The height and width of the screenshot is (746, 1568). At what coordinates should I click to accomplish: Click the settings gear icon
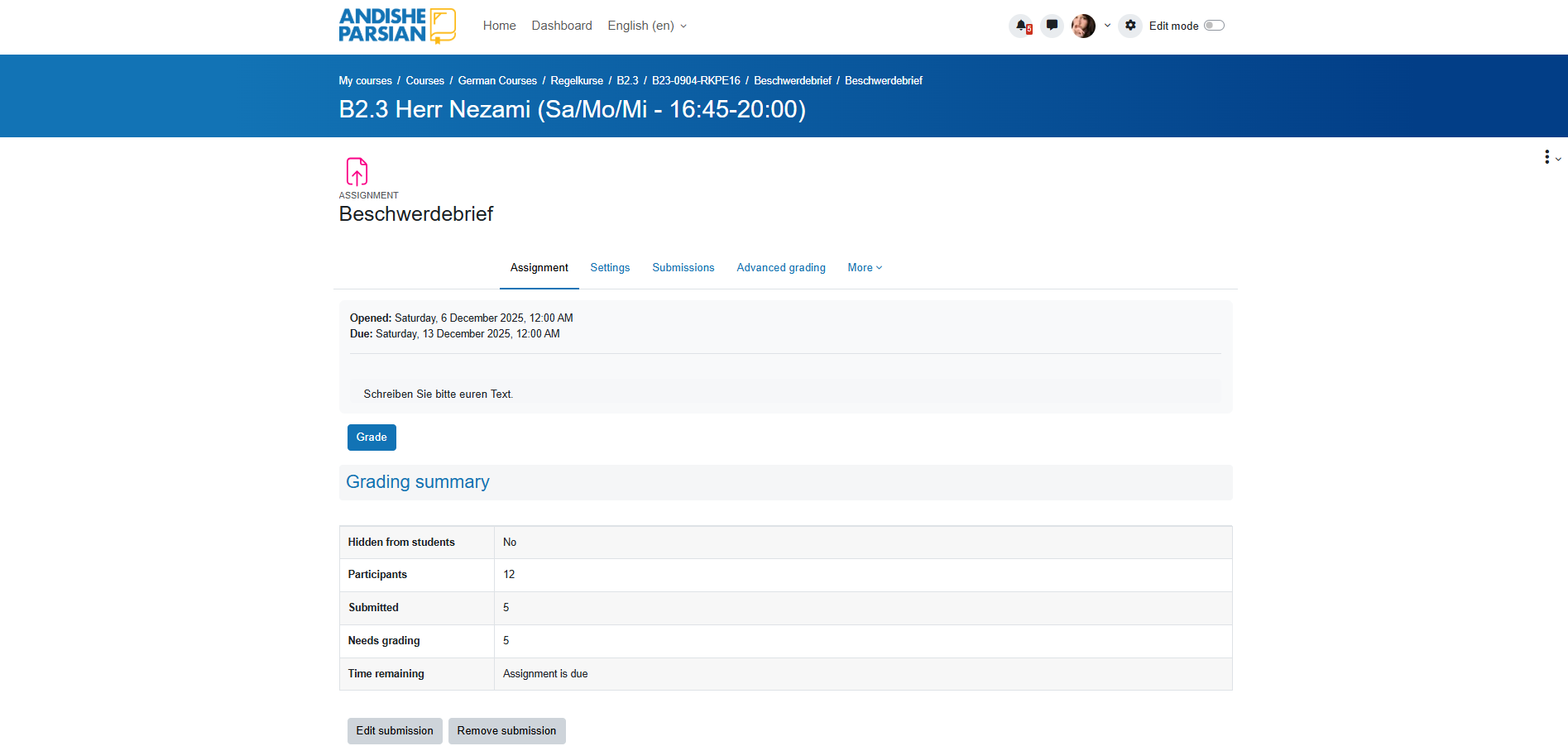pos(1130,26)
